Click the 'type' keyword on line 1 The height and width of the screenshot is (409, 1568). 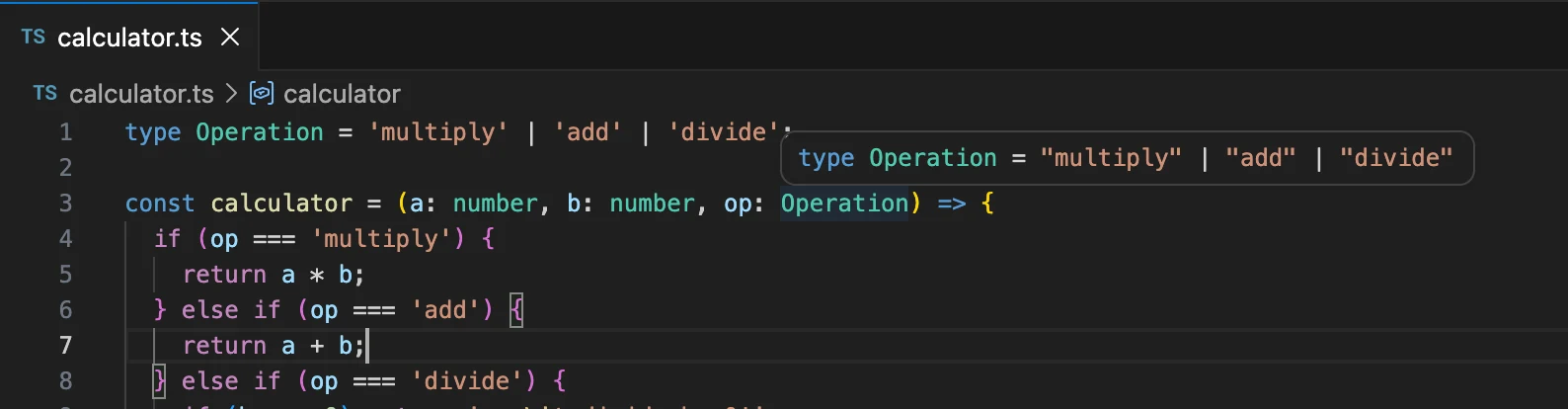(x=153, y=133)
